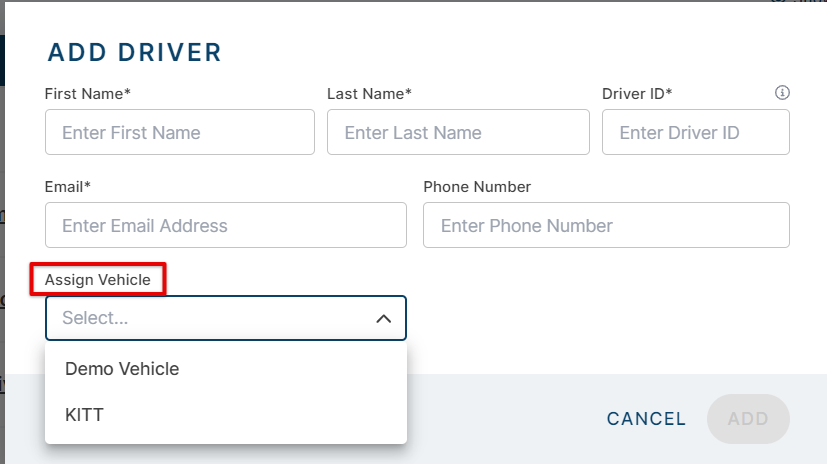Select KITT from the vehicle options
Image resolution: width=827 pixels, height=464 pixels.
tap(84, 414)
